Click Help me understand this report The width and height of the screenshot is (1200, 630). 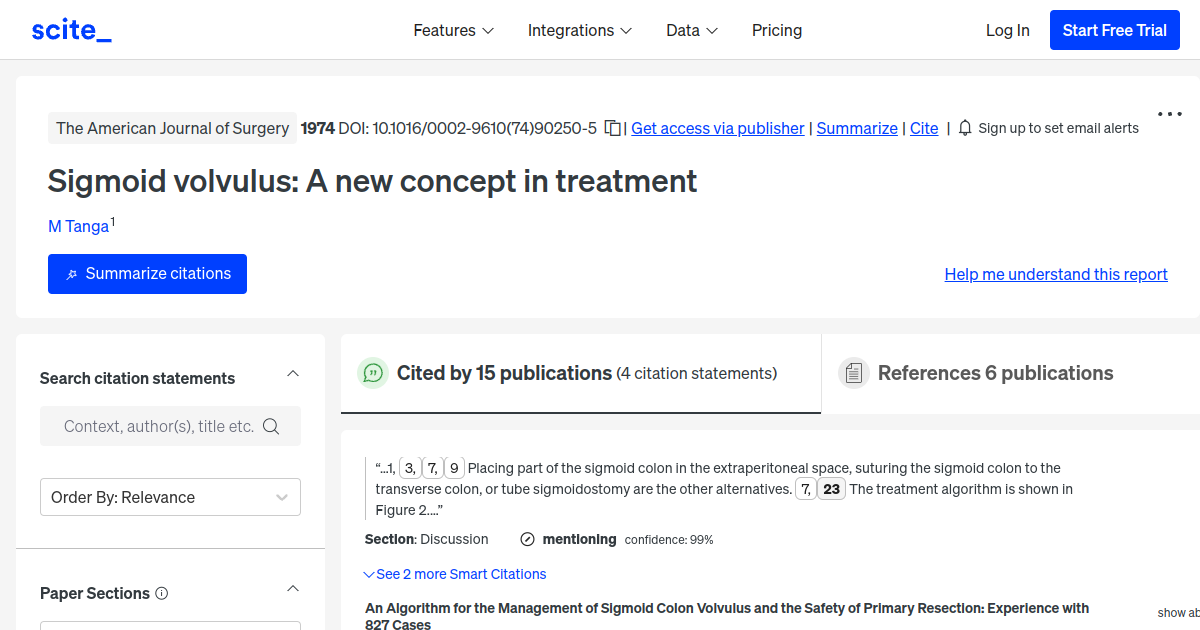1056,274
